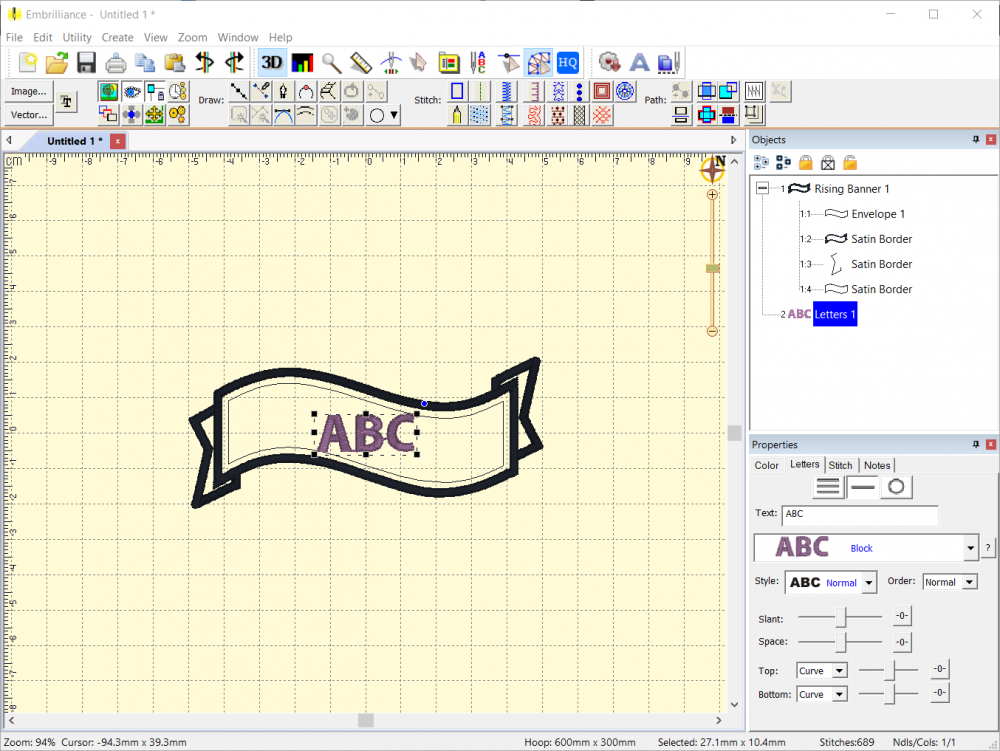1000x751 pixels.
Task: Select the Redo arrow icon
Action: tap(236, 62)
